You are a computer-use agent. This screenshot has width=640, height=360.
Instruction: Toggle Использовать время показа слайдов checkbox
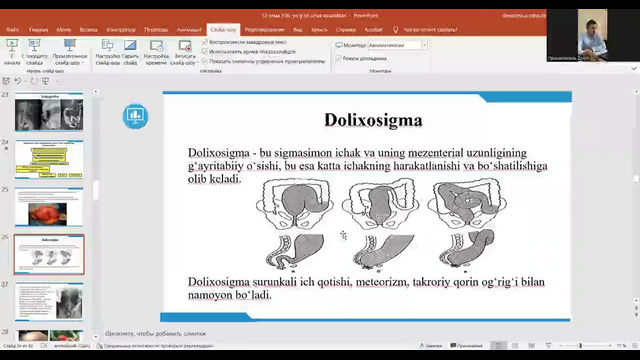(x=205, y=51)
